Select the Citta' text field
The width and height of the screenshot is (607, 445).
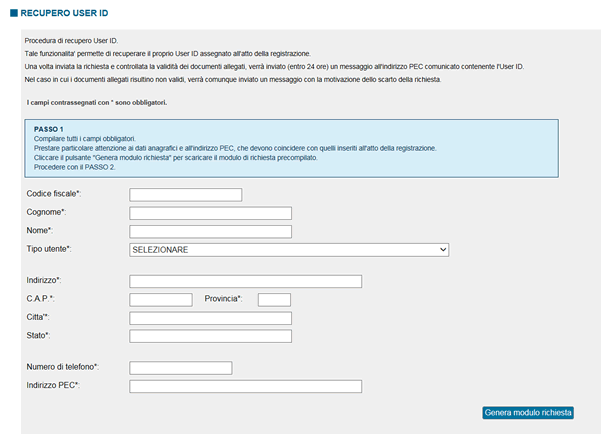(x=211, y=318)
